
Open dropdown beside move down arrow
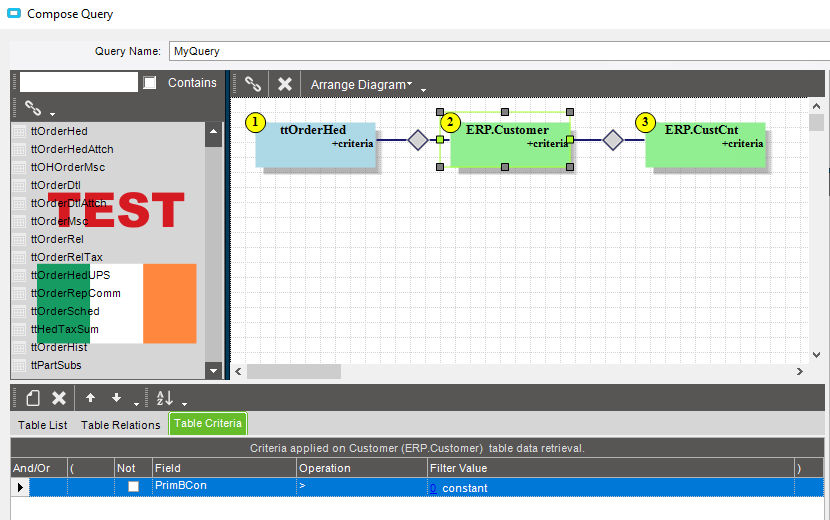pos(136,404)
